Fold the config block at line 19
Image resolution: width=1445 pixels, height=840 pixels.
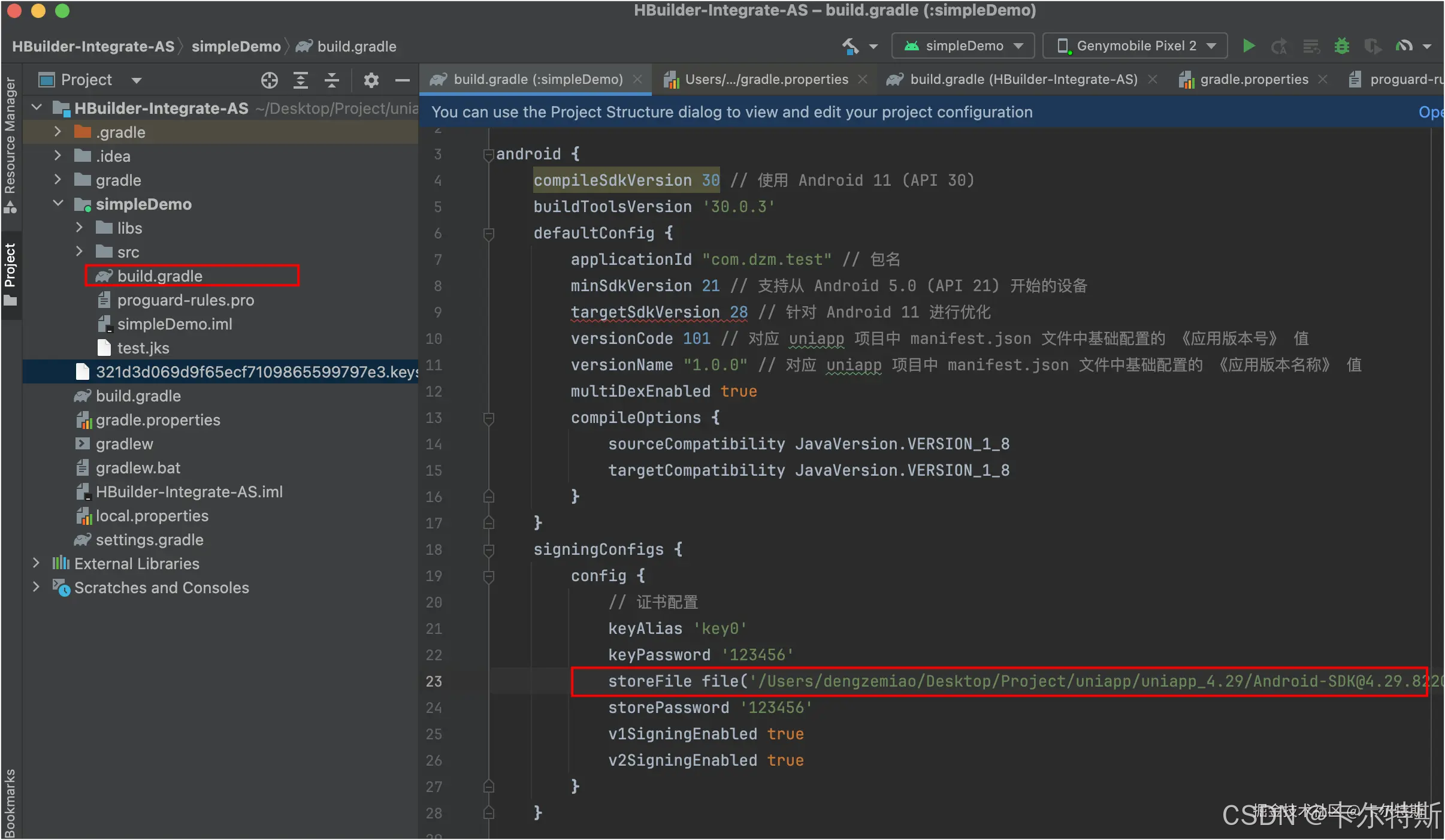489,576
